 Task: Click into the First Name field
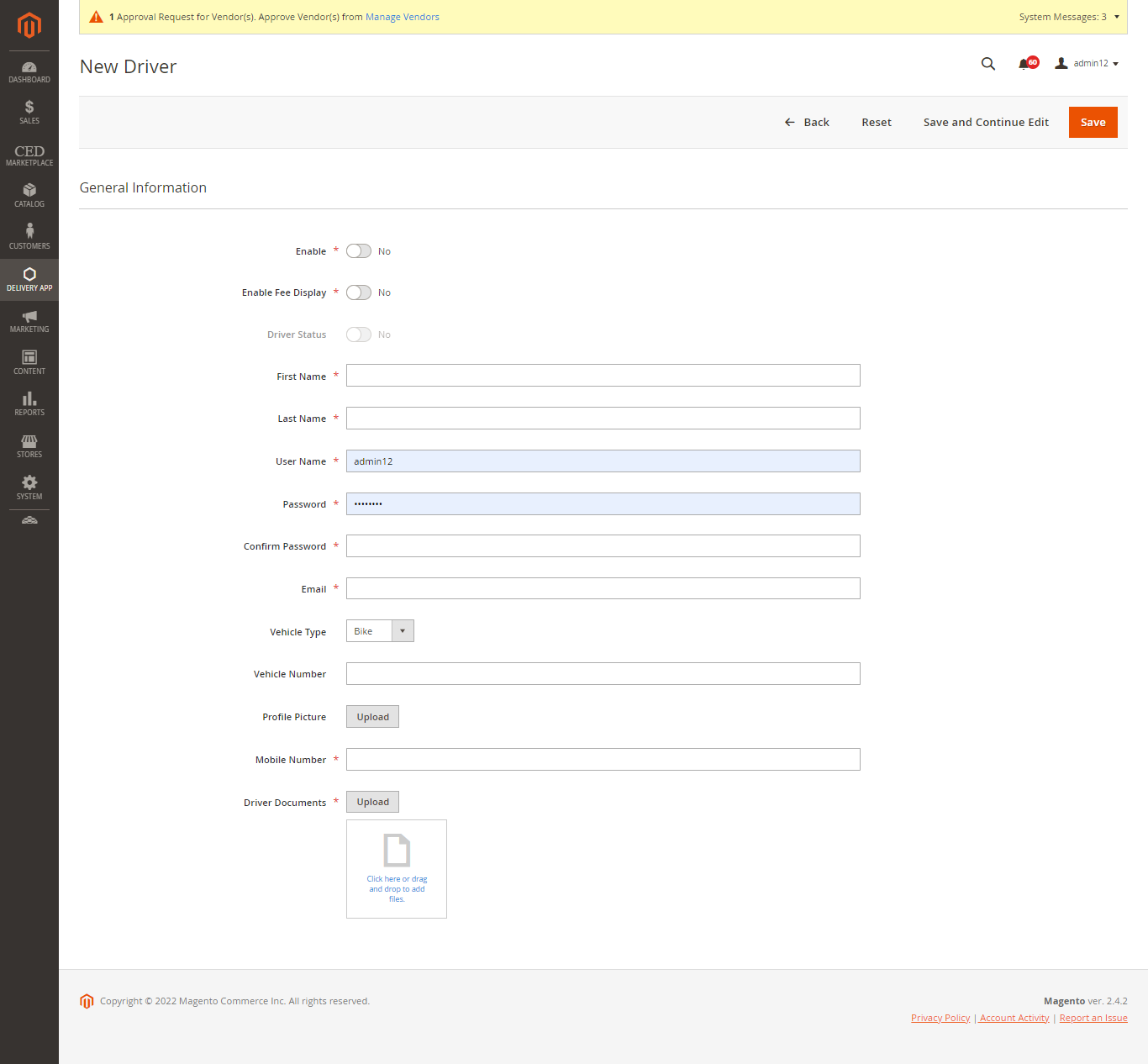pos(603,376)
